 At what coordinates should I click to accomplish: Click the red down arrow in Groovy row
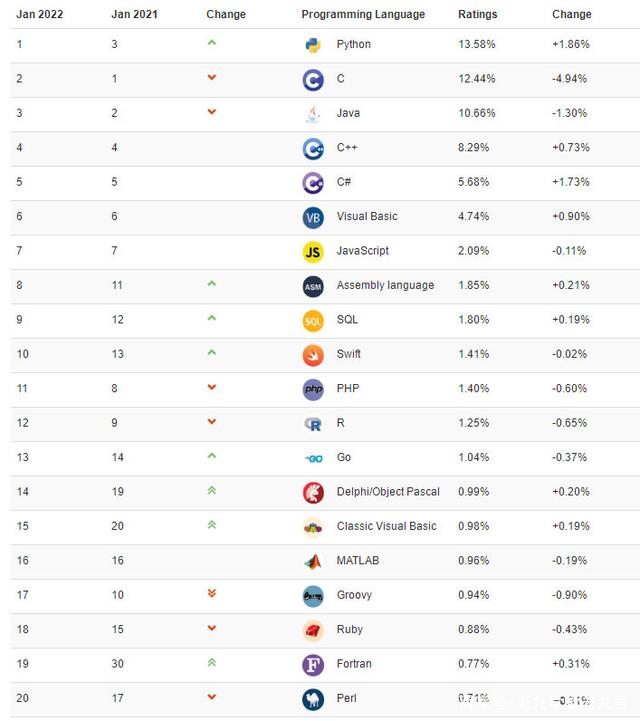coord(211,593)
